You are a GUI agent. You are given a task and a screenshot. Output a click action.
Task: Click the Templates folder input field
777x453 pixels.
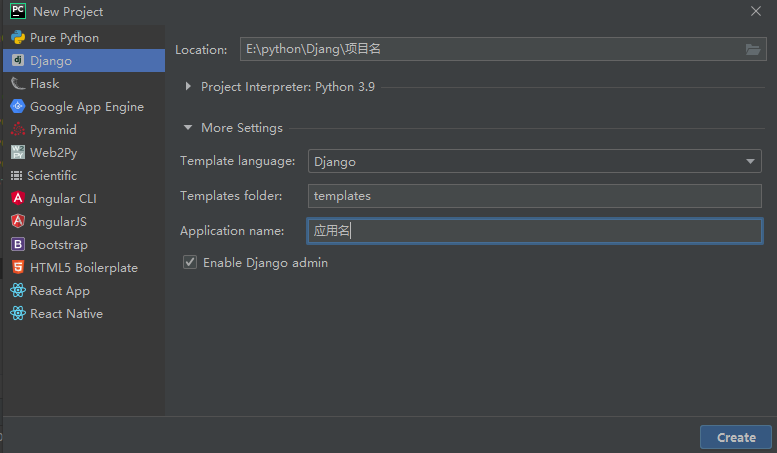[x=534, y=196]
